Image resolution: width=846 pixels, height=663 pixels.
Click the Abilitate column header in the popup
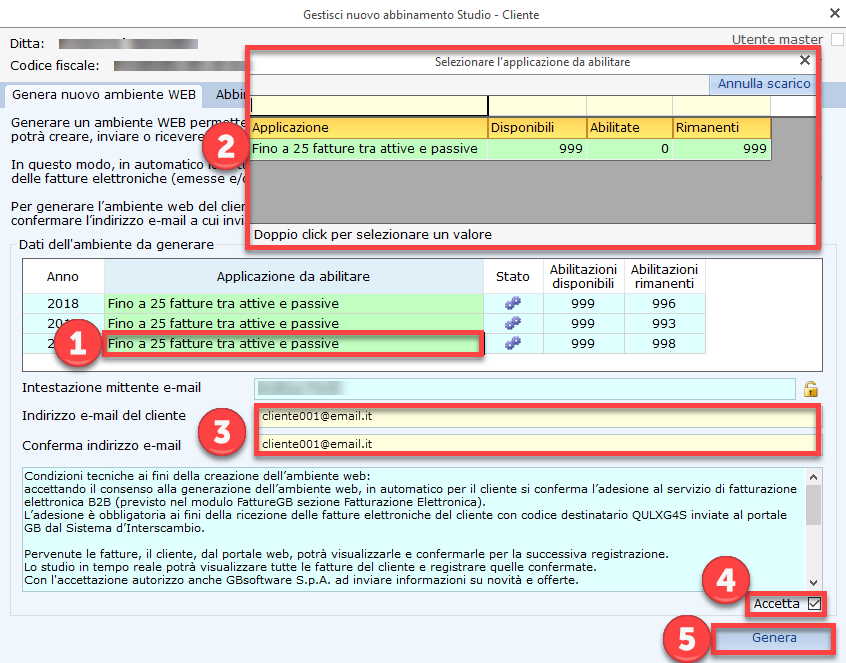pos(630,128)
